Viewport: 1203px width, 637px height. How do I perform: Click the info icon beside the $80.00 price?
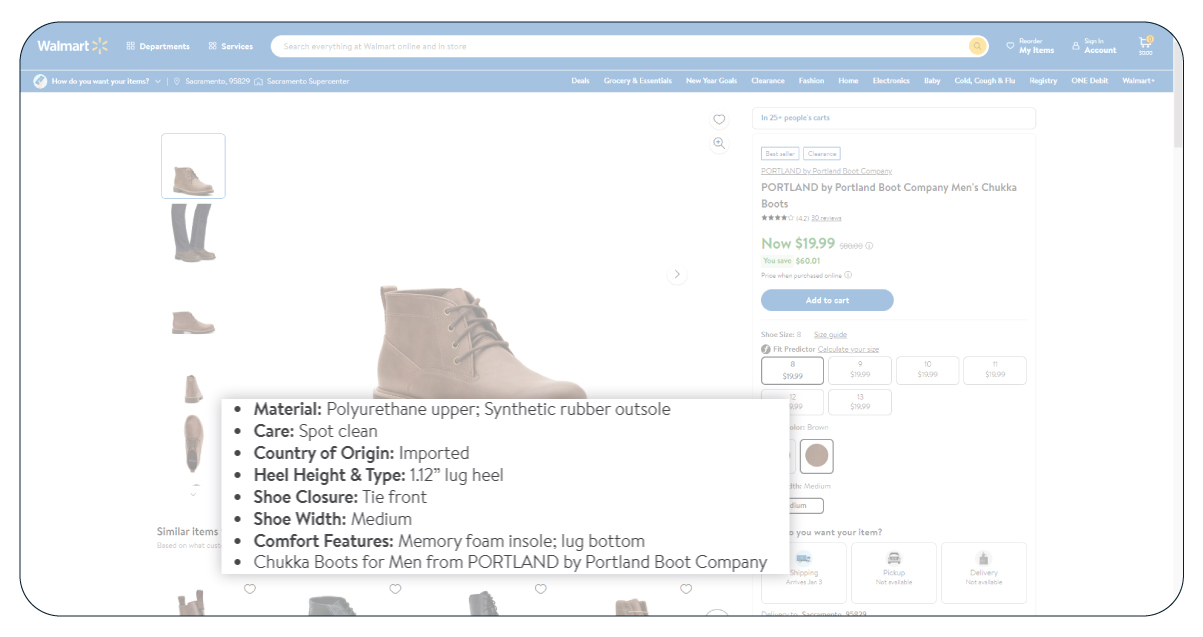pos(869,246)
